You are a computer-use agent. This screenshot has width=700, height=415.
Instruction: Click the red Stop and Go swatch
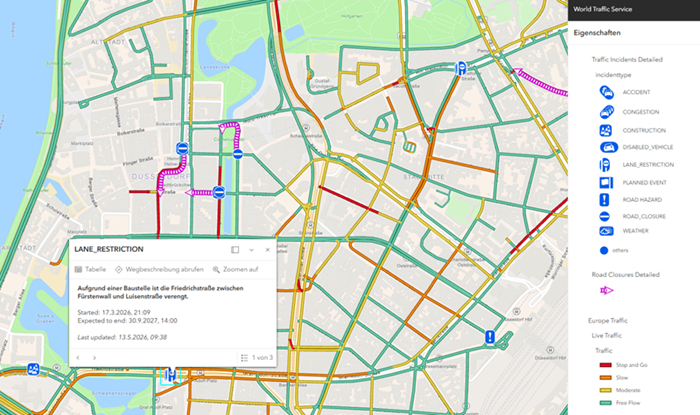point(605,365)
